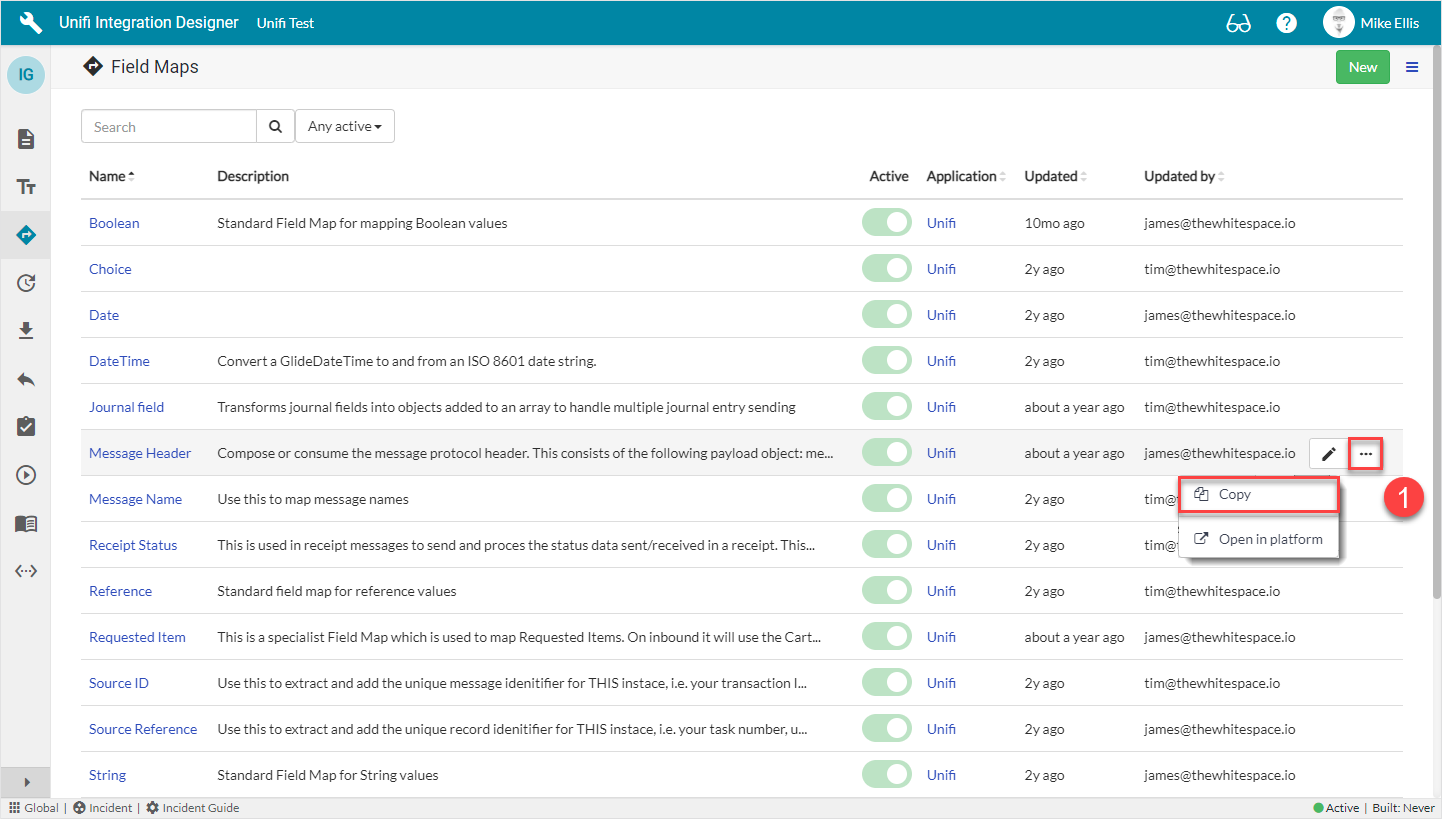Collapse the left sidebar with the arrow
The height and width of the screenshot is (819, 1442).
coord(25,781)
